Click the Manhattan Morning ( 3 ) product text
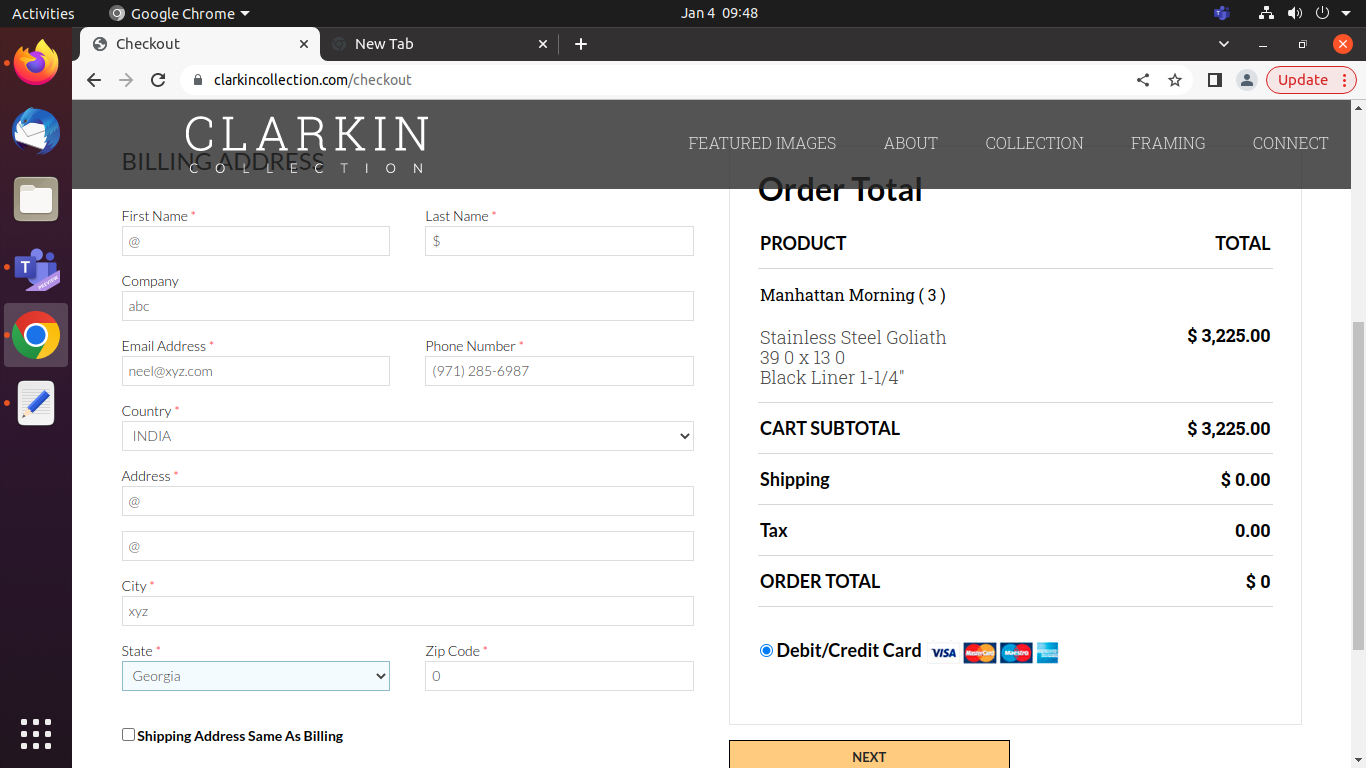This screenshot has height=768, width=1366. [852, 295]
